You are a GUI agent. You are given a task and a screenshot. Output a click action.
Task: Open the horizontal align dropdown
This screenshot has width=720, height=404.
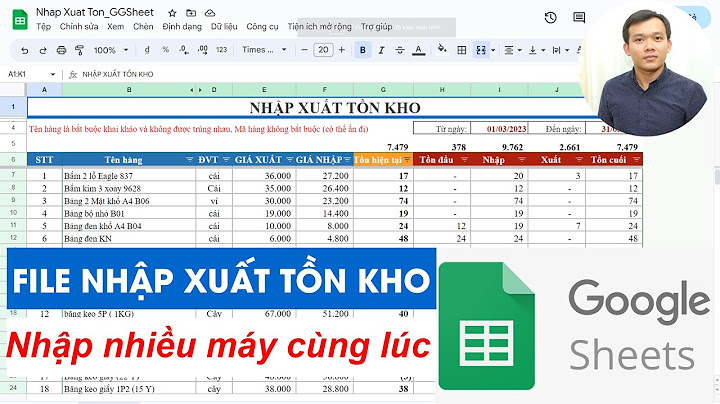(513, 50)
